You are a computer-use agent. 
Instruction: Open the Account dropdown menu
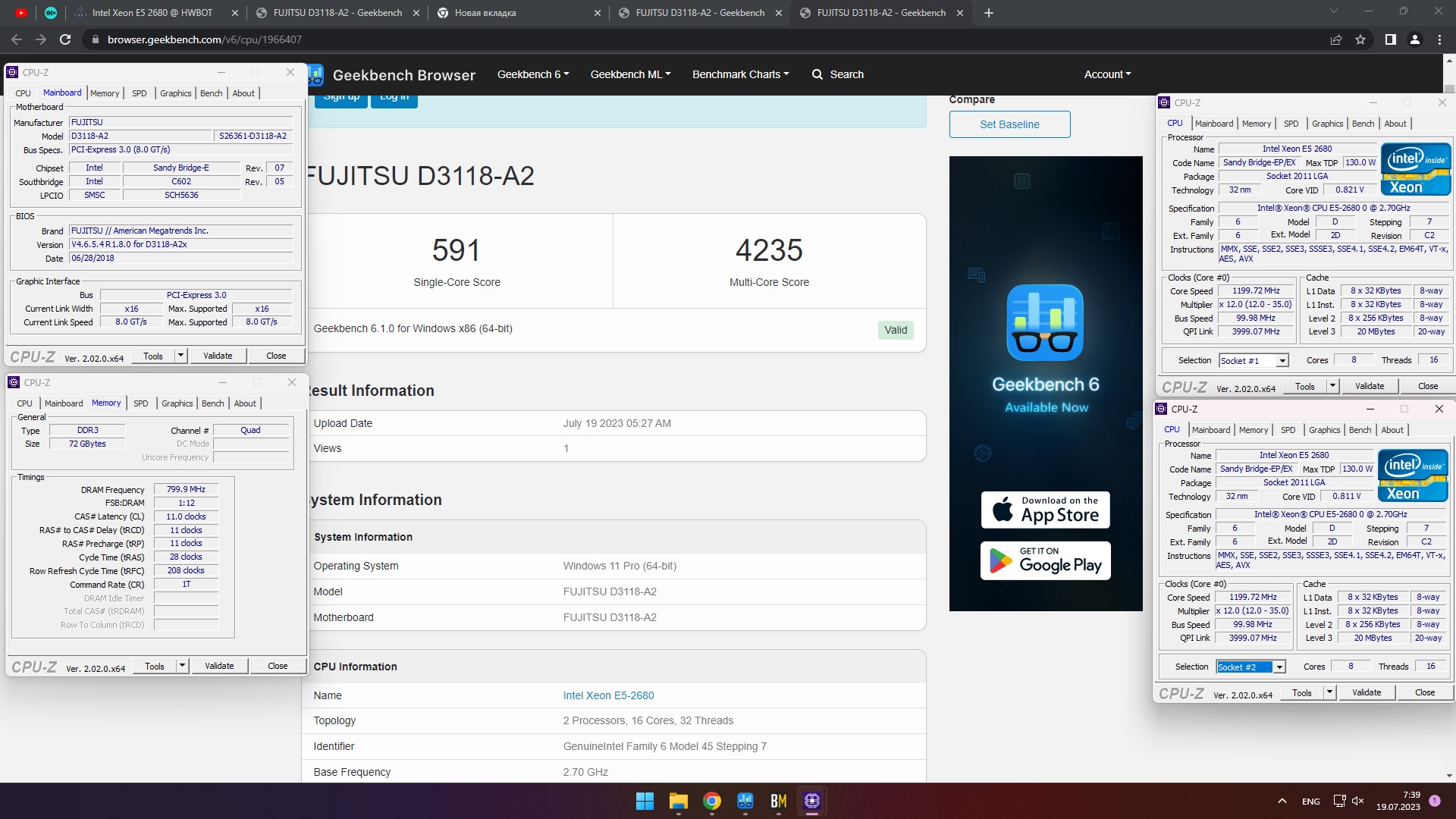tap(1107, 74)
